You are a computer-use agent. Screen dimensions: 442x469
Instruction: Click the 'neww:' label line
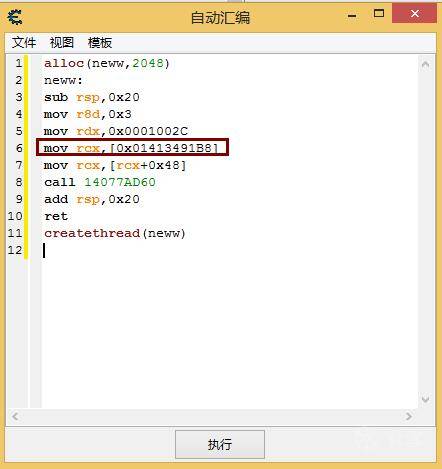[63, 80]
